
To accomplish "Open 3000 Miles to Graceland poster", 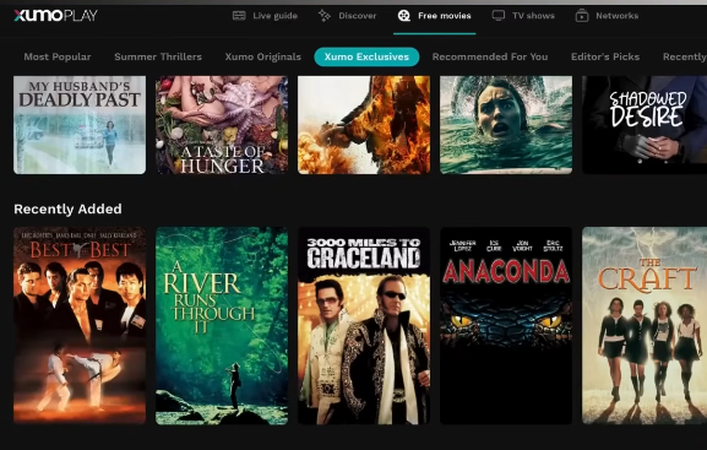I will 364,326.
